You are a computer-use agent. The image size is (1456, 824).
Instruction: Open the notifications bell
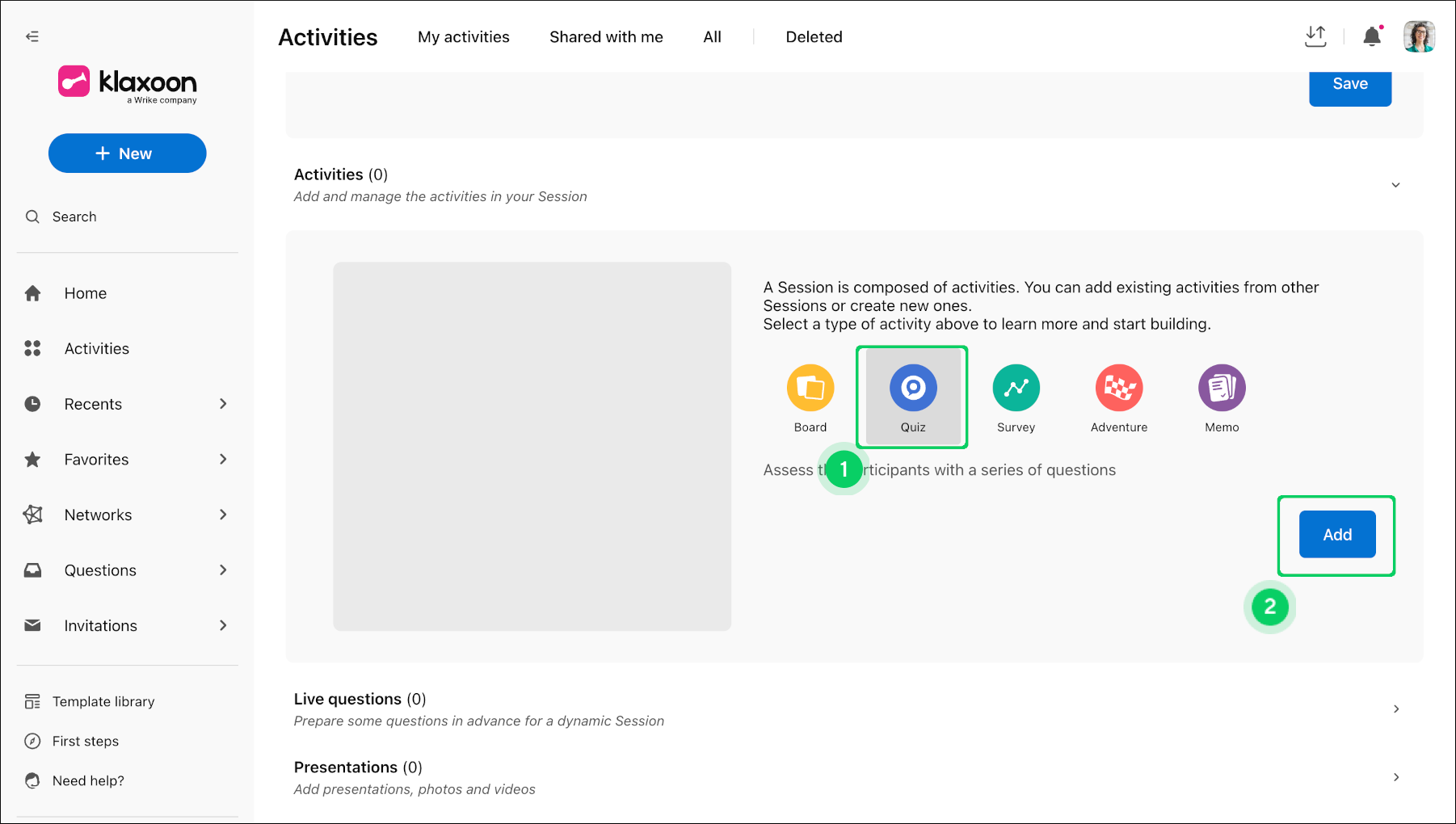(x=1372, y=36)
